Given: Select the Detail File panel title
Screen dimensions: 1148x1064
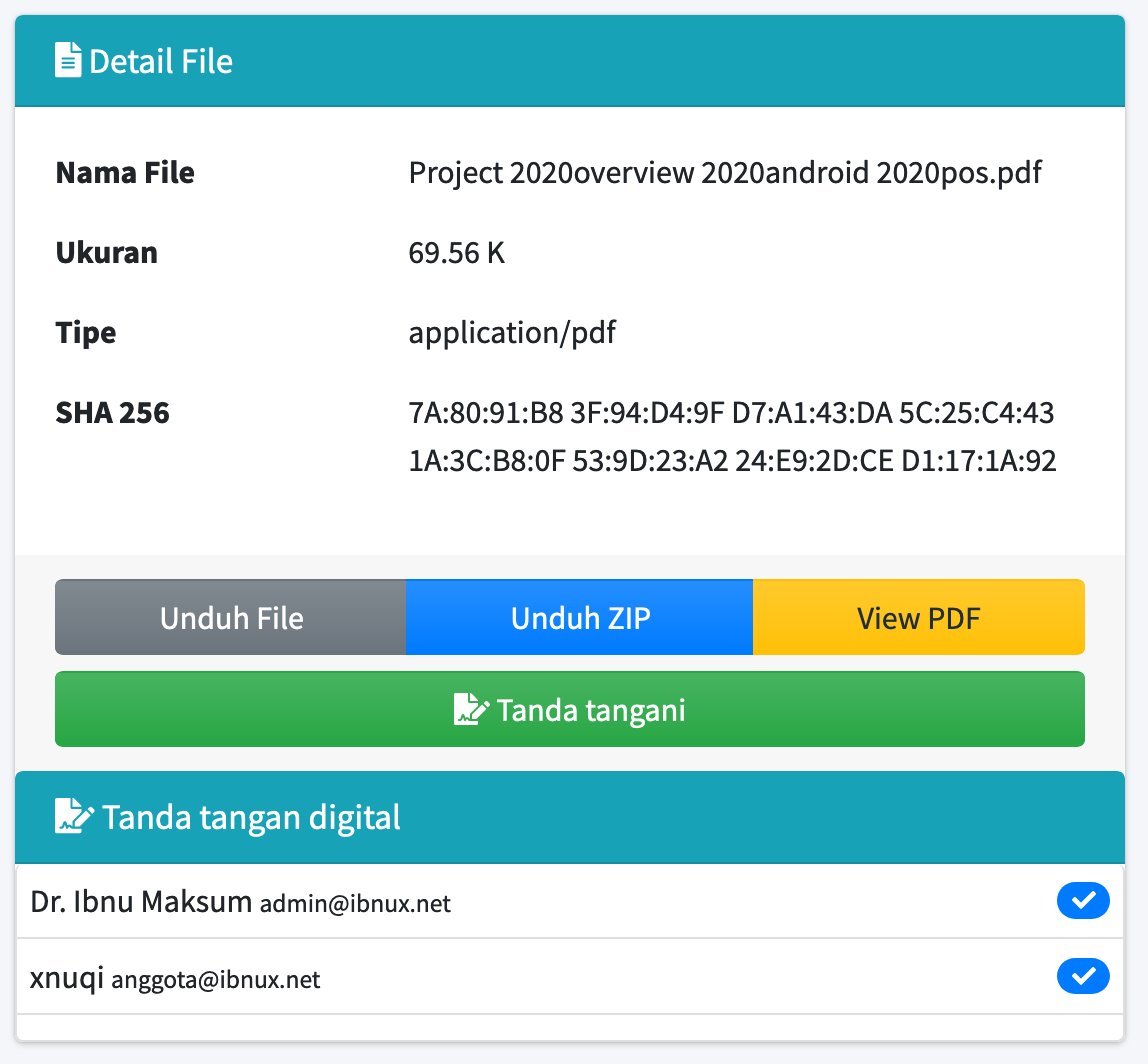Looking at the screenshot, I should 160,60.
